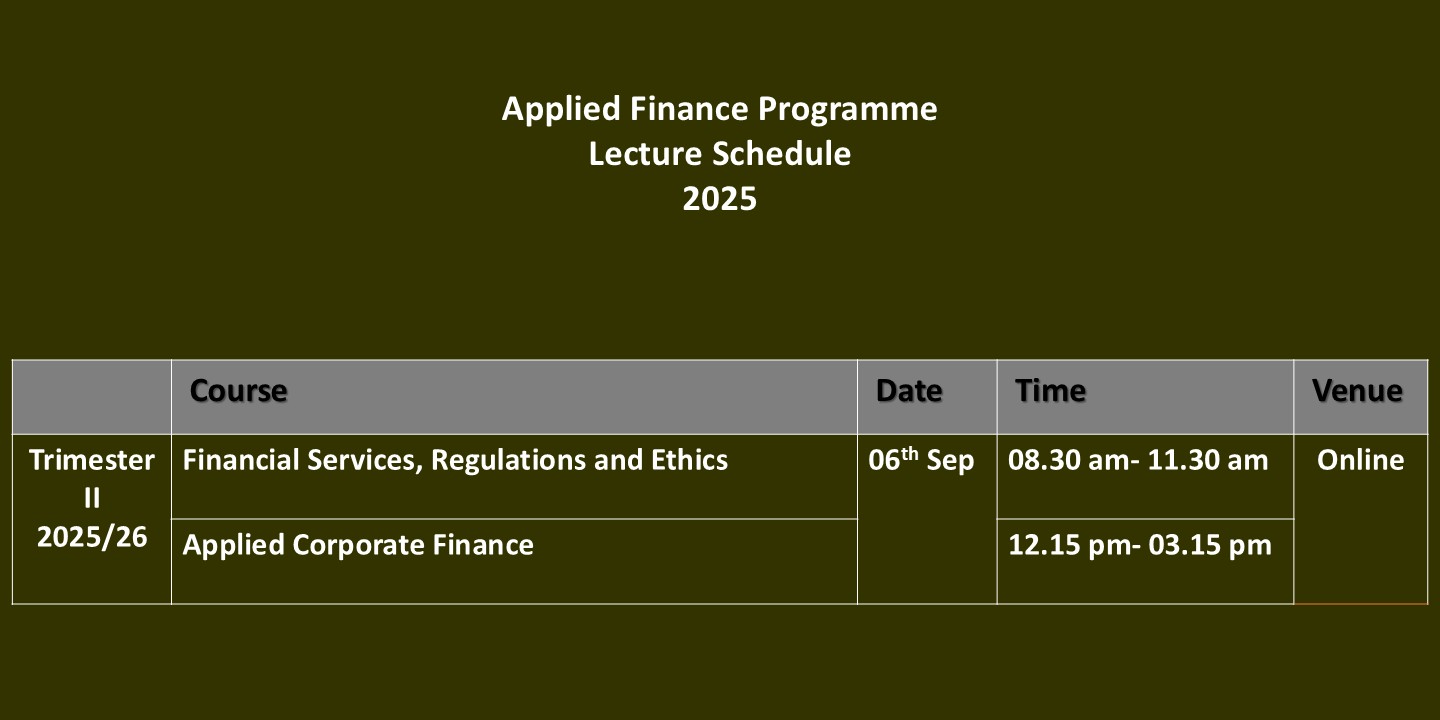Click the Applied Finance Programme title
Image resolution: width=1440 pixels, height=720 pixels.
pos(719,108)
